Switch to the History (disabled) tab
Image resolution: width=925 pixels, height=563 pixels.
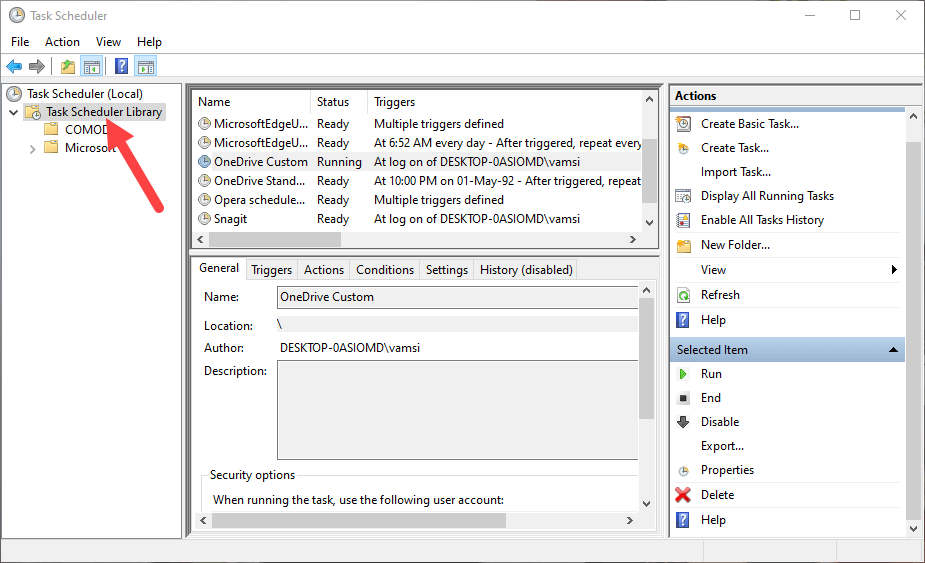point(526,270)
